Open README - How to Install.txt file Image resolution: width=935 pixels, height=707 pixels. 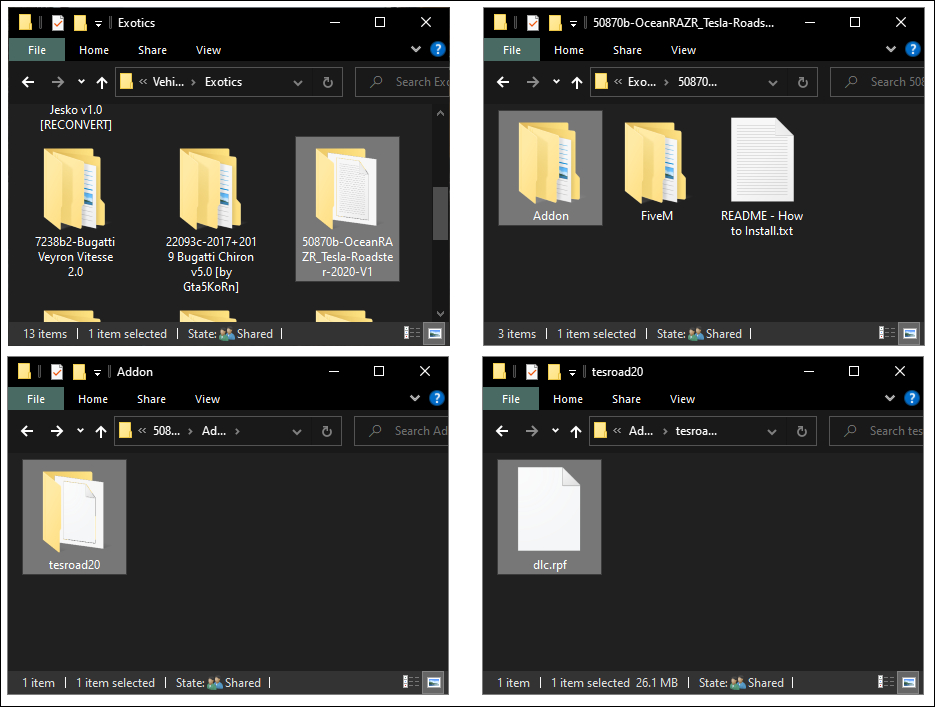(x=761, y=177)
